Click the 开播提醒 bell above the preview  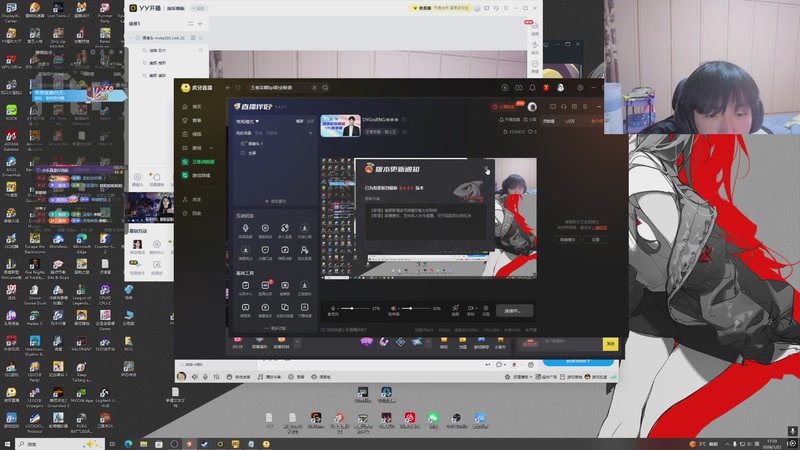[x=510, y=119]
